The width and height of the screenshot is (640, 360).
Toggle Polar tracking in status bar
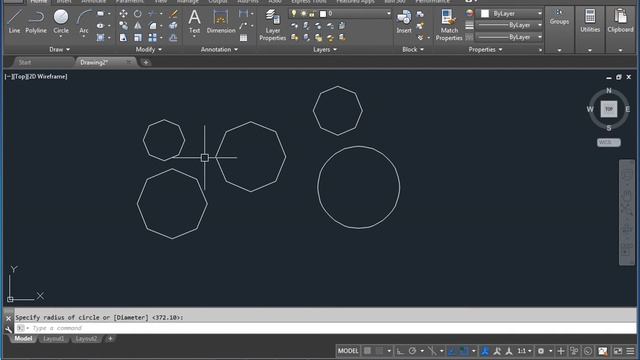coord(412,351)
